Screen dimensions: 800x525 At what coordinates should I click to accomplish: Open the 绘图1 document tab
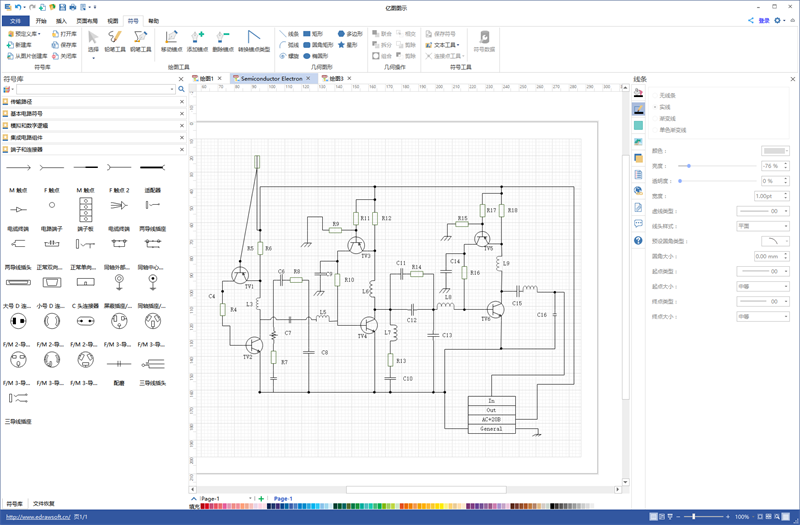(x=207, y=79)
